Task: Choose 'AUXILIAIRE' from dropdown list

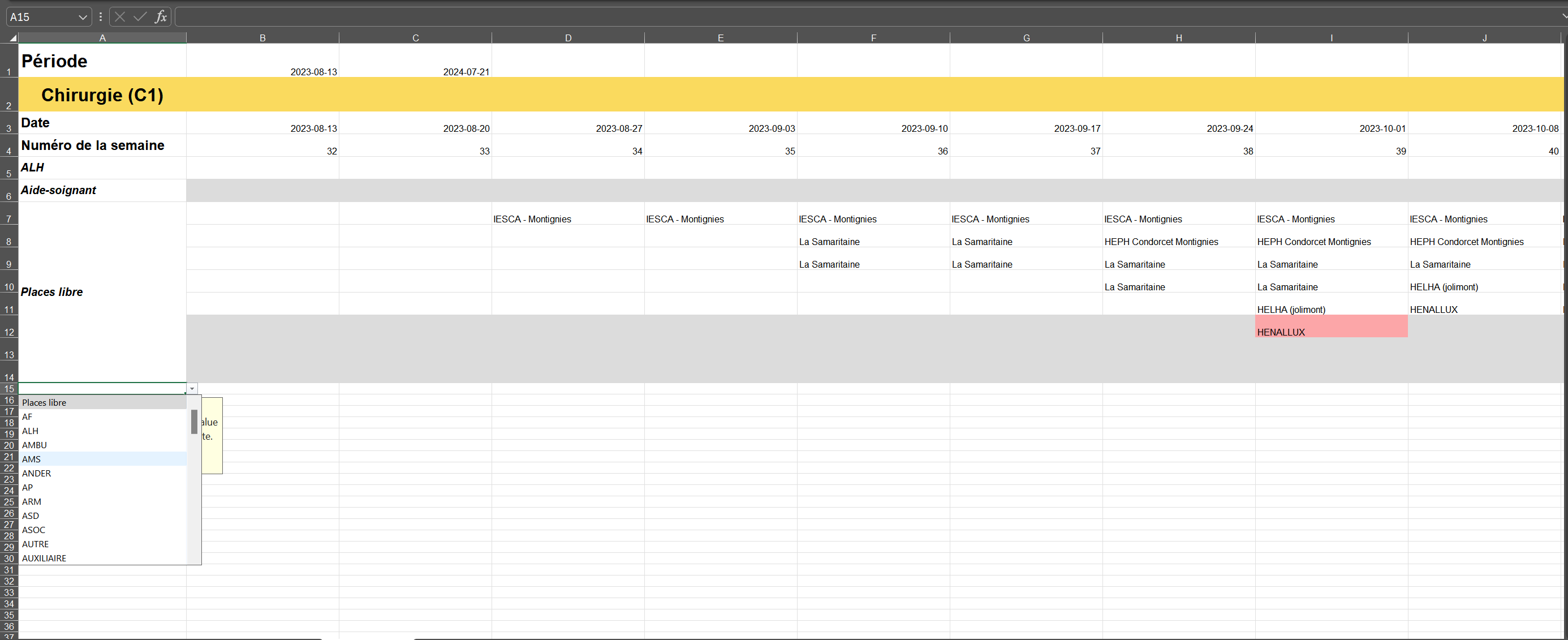Action: coord(102,558)
